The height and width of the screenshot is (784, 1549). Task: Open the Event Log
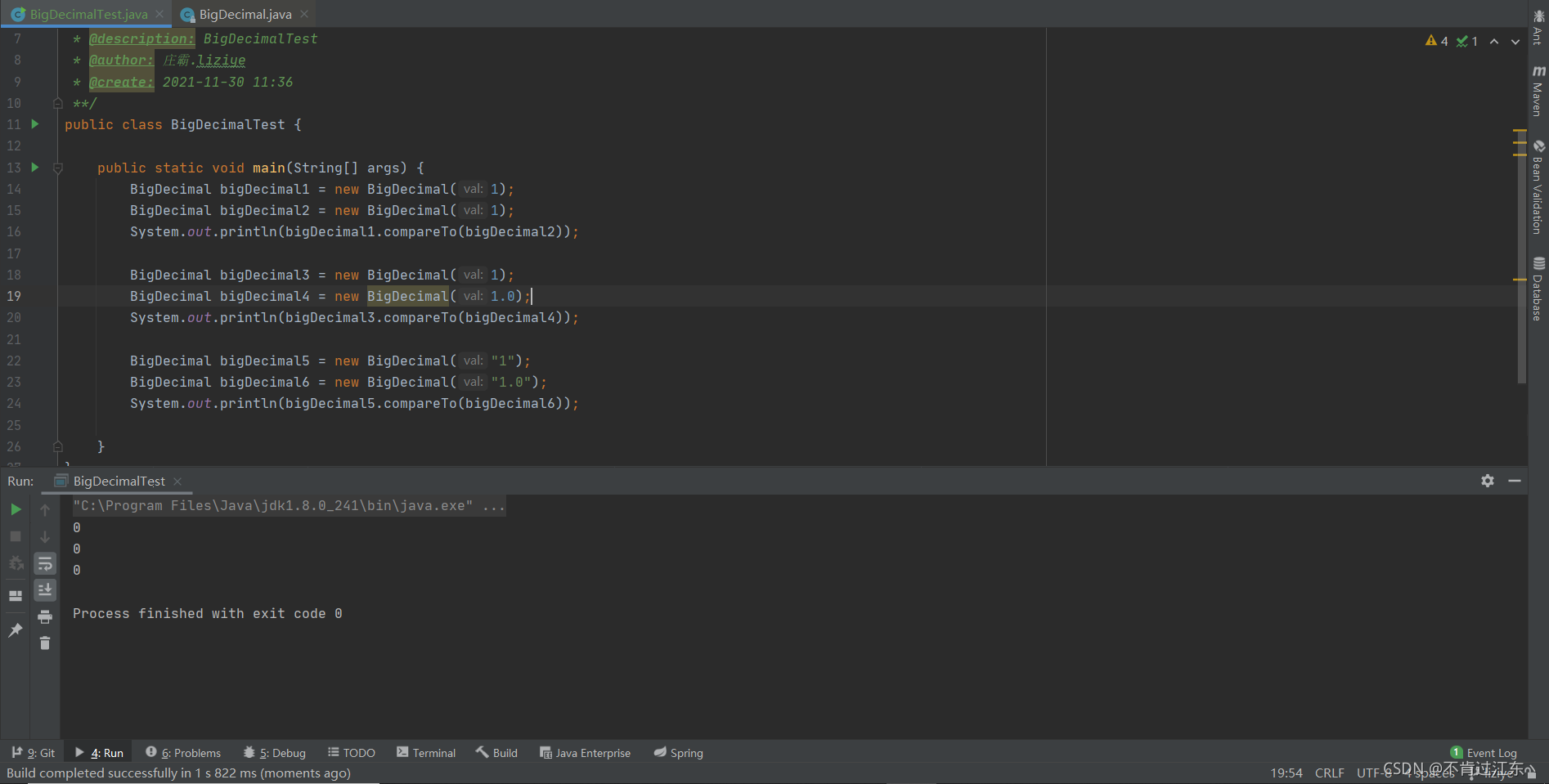click(x=1484, y=753)
